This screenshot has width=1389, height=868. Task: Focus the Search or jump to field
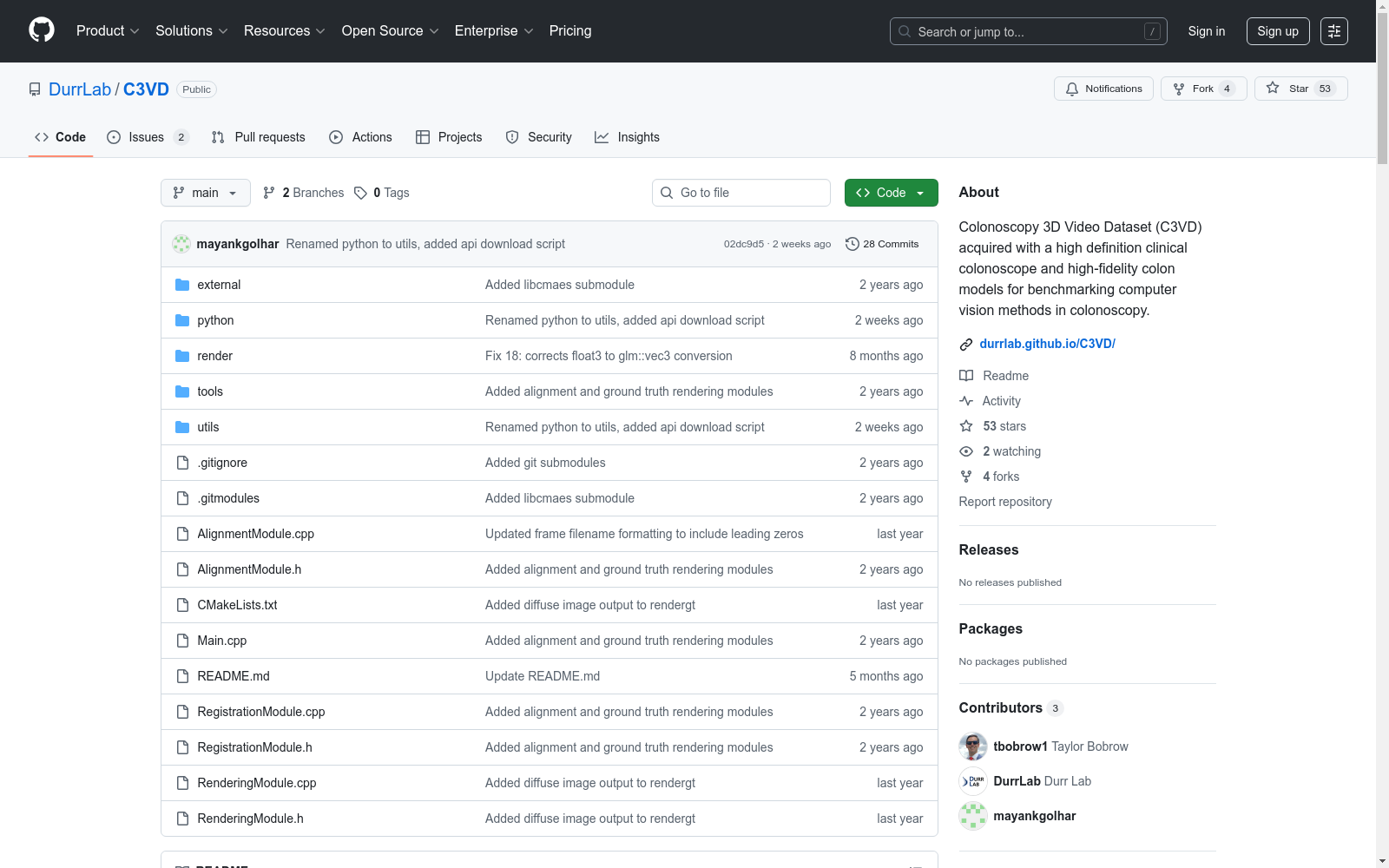(1029, 31)
